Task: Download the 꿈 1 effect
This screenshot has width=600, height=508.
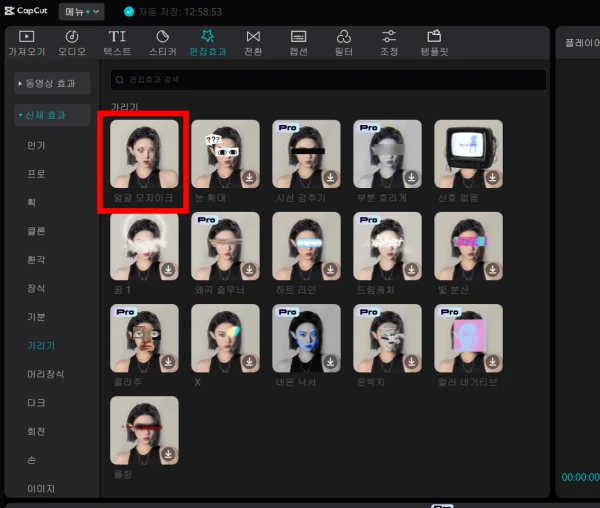Action: point(168,270)
